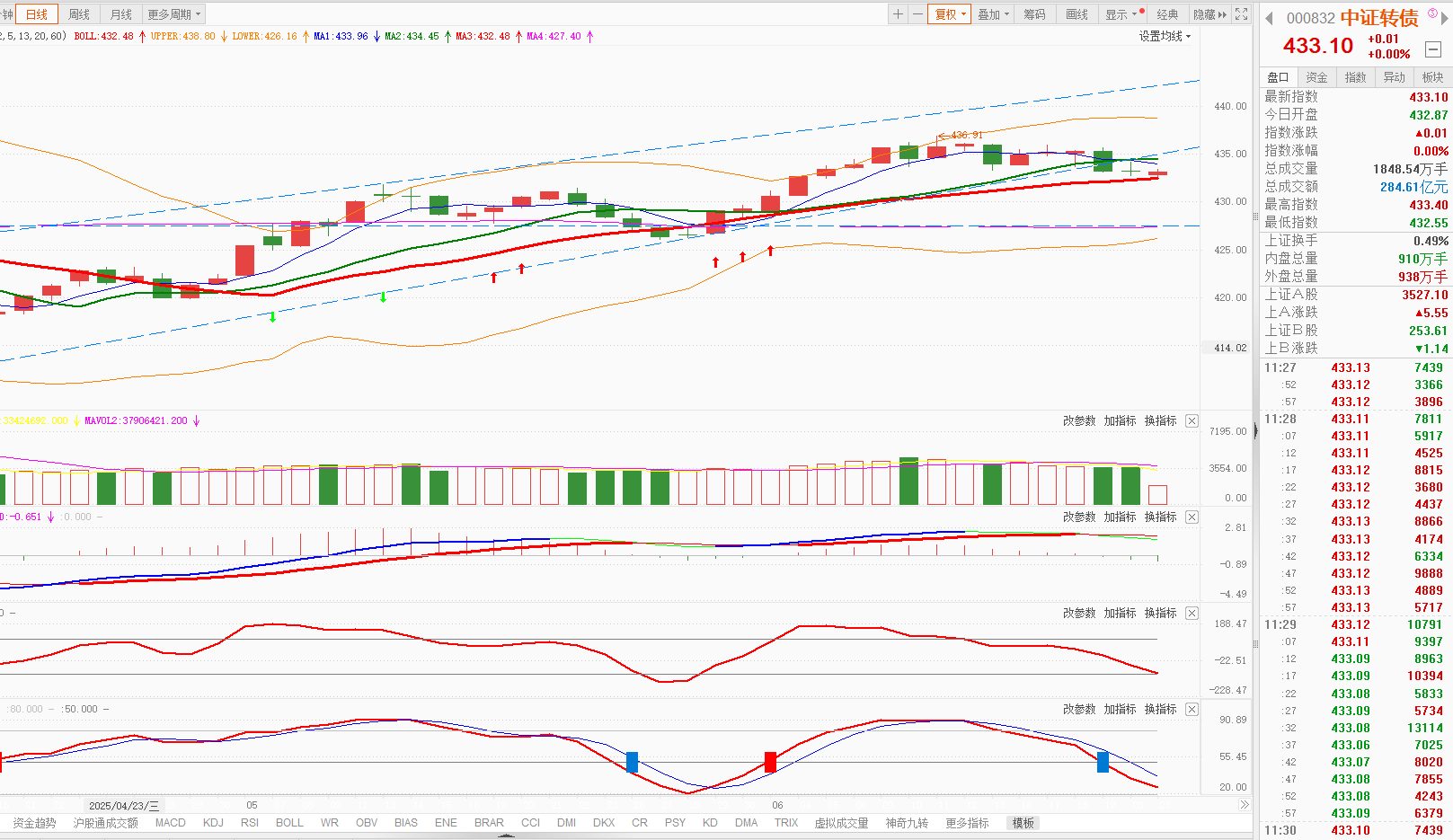This screenshot has width=1453, height=840.
Task: Select DMI indicator
Action: pyautogui.click(x=566, y=823)
